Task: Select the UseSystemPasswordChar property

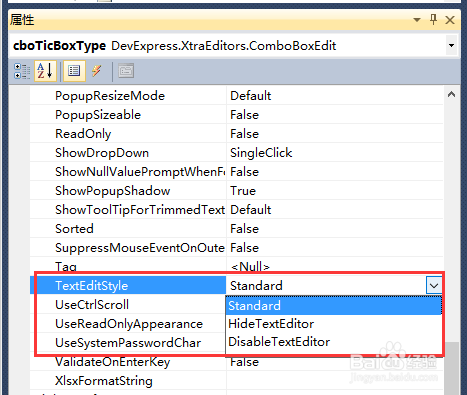Action: 128,343
